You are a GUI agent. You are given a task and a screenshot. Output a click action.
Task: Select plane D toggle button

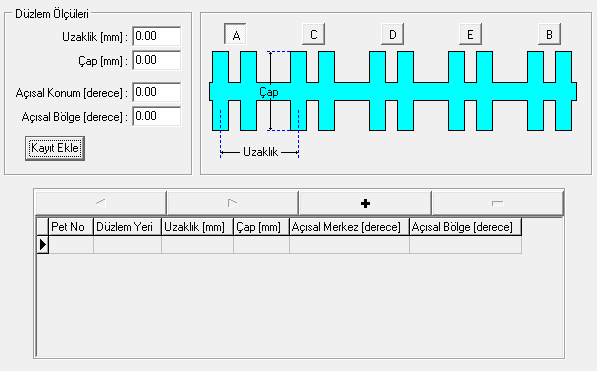coord(393,34)
